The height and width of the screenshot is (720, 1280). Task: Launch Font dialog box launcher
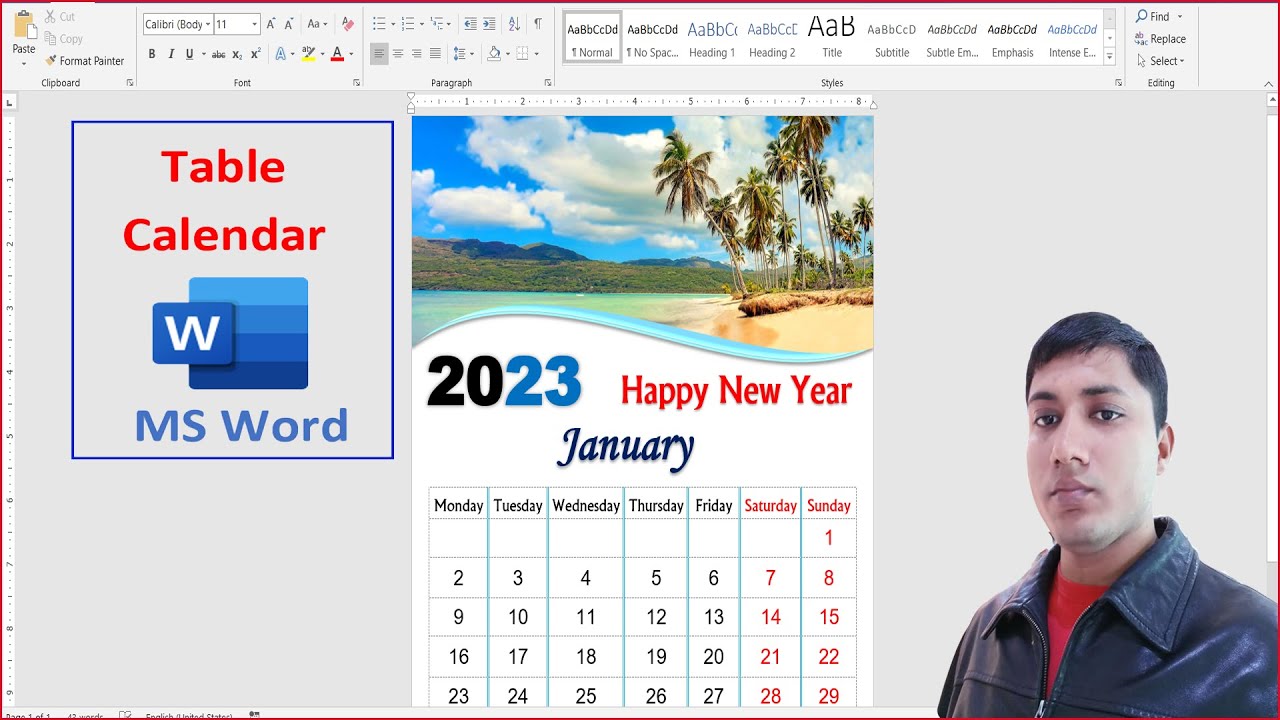(x=357, y=83)
